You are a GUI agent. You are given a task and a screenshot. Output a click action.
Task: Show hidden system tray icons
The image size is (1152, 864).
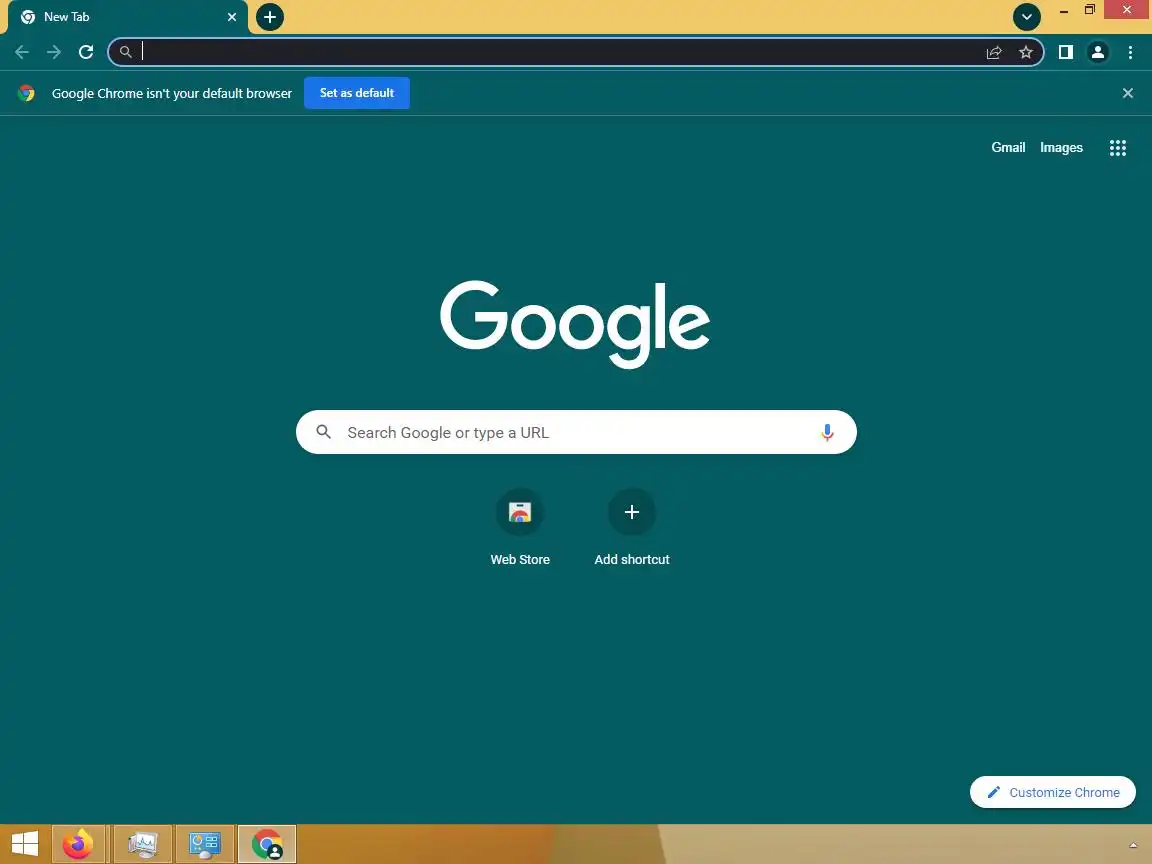point(1133,846)
